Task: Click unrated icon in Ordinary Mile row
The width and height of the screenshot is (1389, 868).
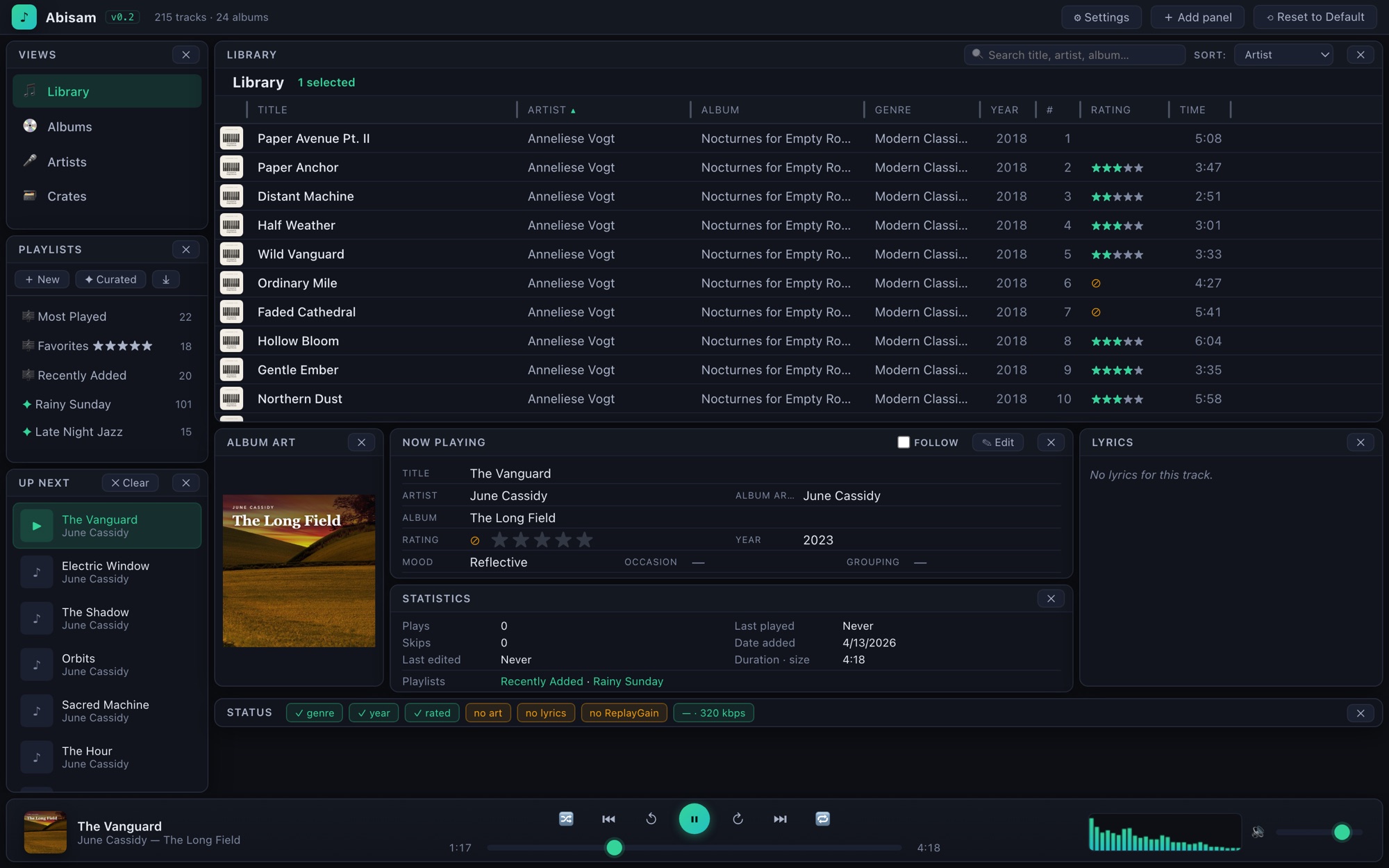Action: click(1096, 283)
